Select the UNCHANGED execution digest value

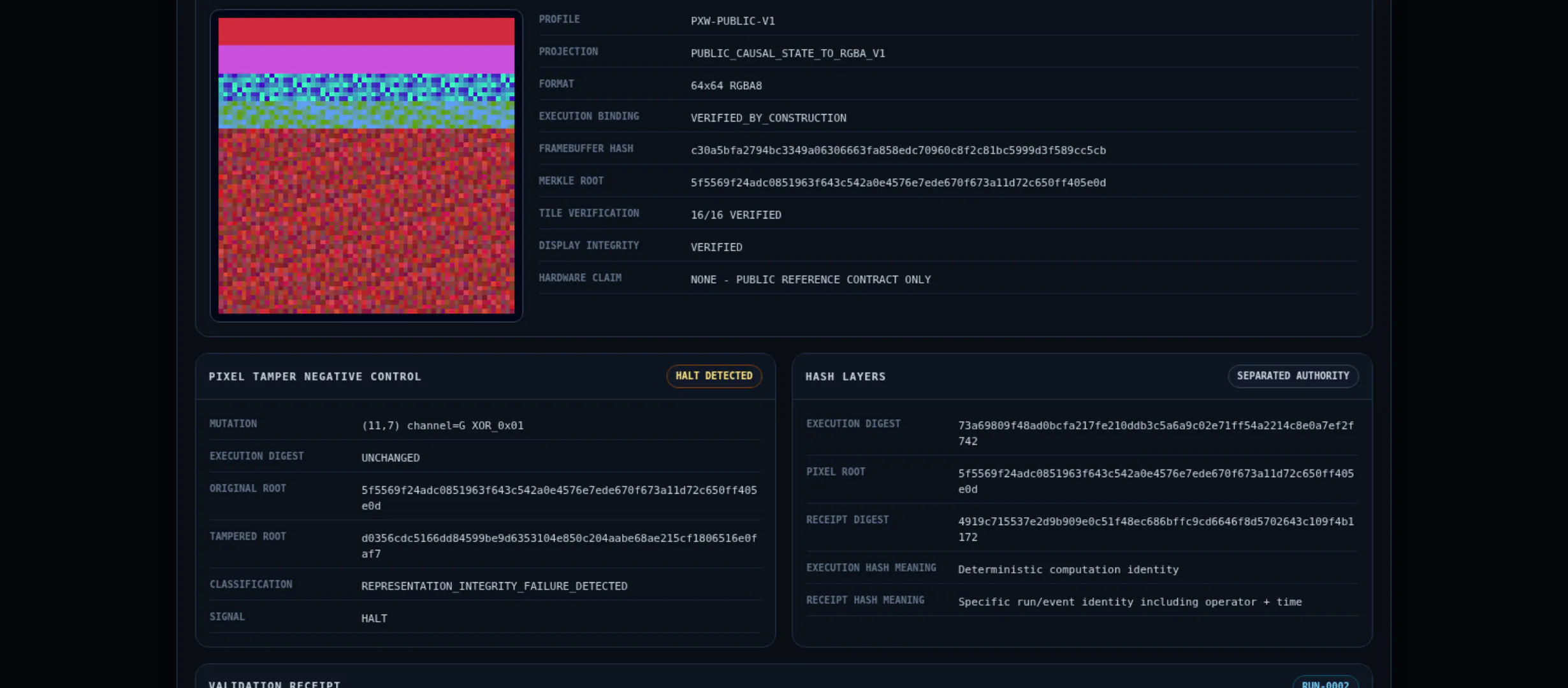pyautogui.click(x=390, y=458)
